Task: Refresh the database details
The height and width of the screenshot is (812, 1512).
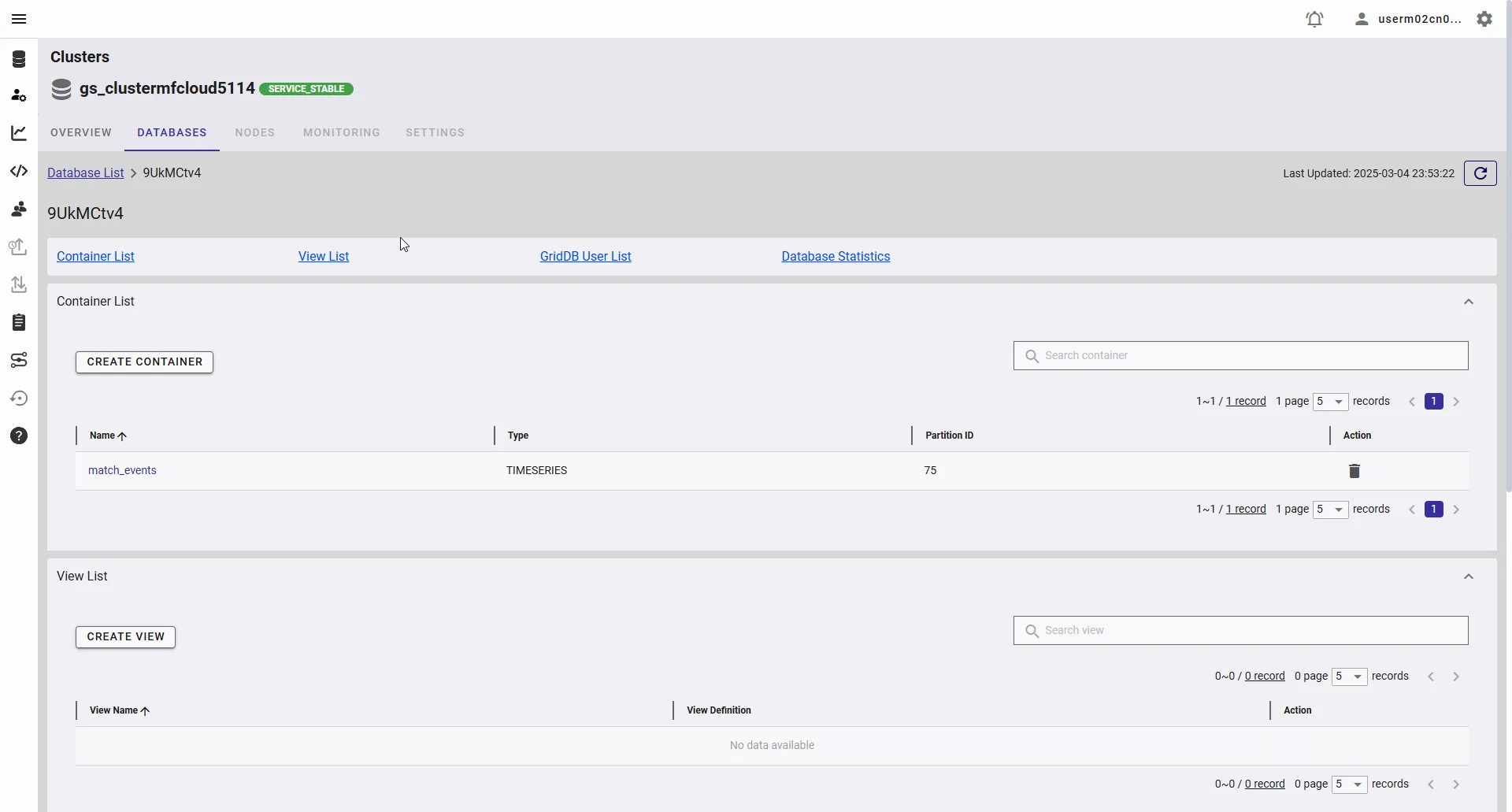Action: (1480, 173)
